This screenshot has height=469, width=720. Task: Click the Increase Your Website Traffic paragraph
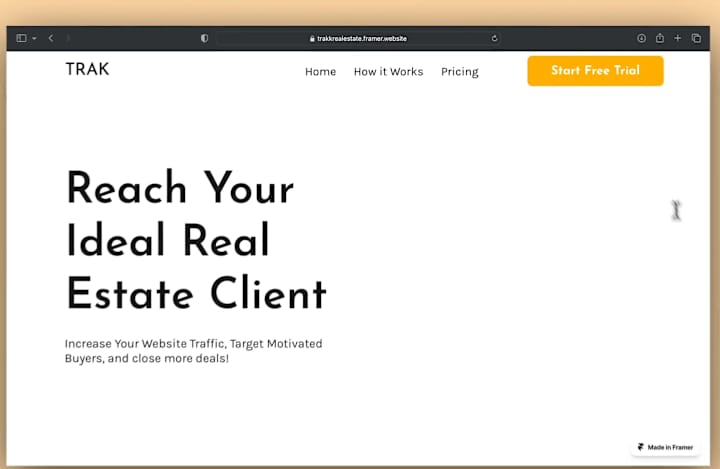click(193, 351)
